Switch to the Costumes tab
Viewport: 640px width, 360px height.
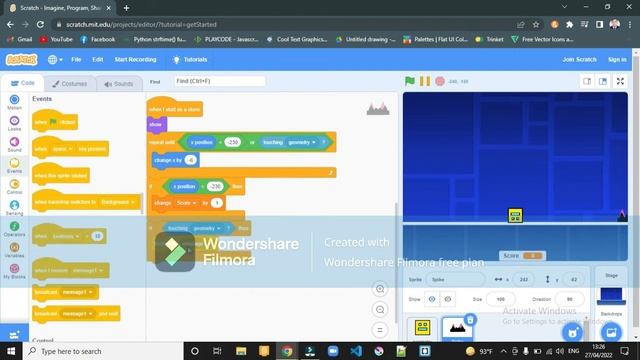(70, 84)
